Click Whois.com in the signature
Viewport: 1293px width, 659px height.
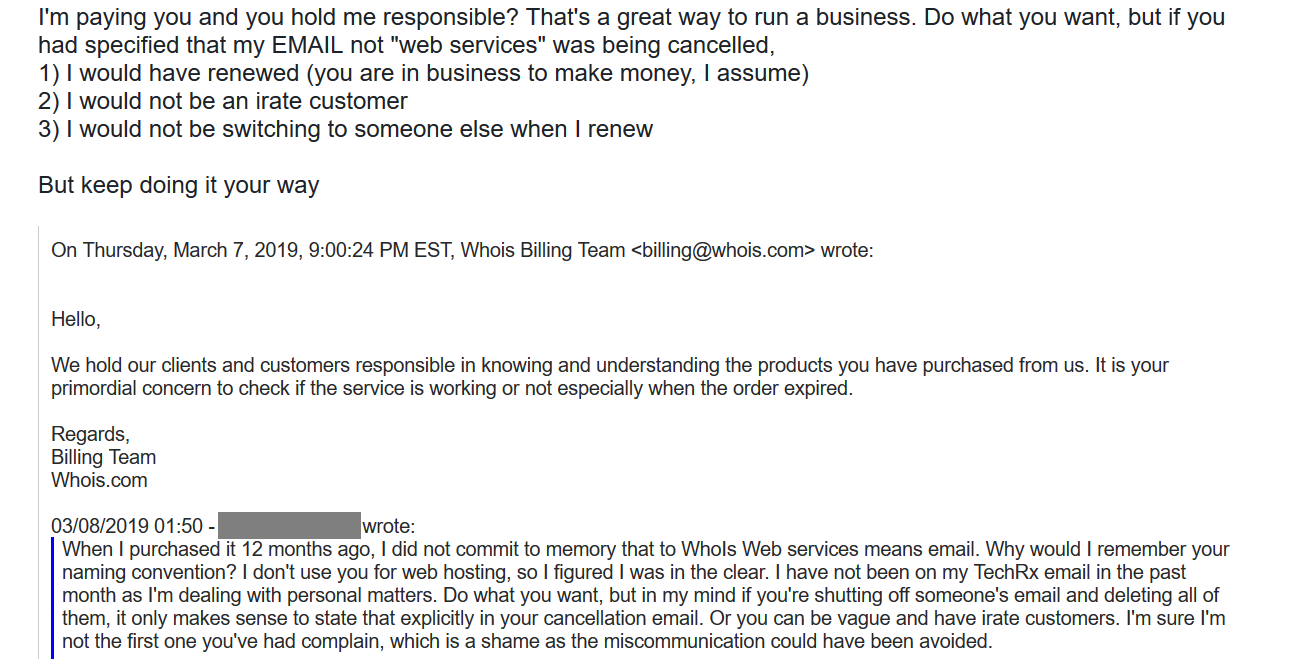(x=99, y=480)
